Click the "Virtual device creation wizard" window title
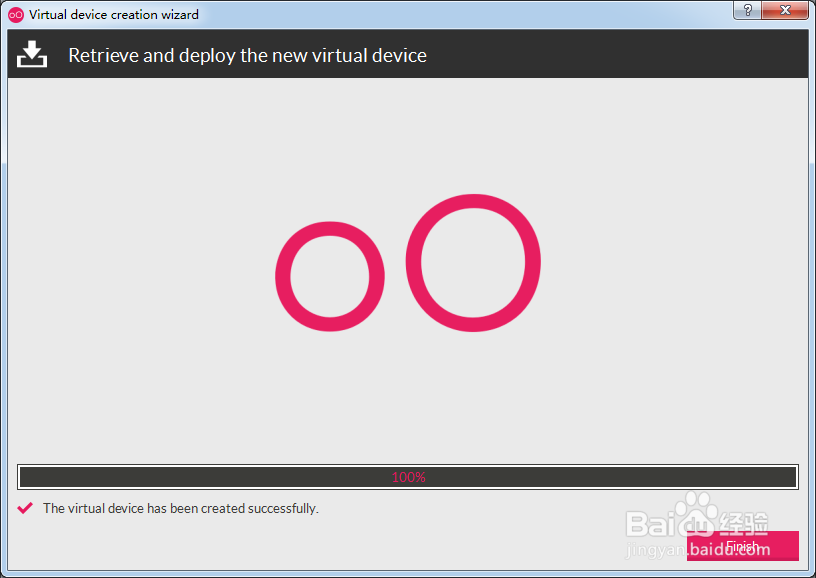816x578 pixels. tap(114, 15)
